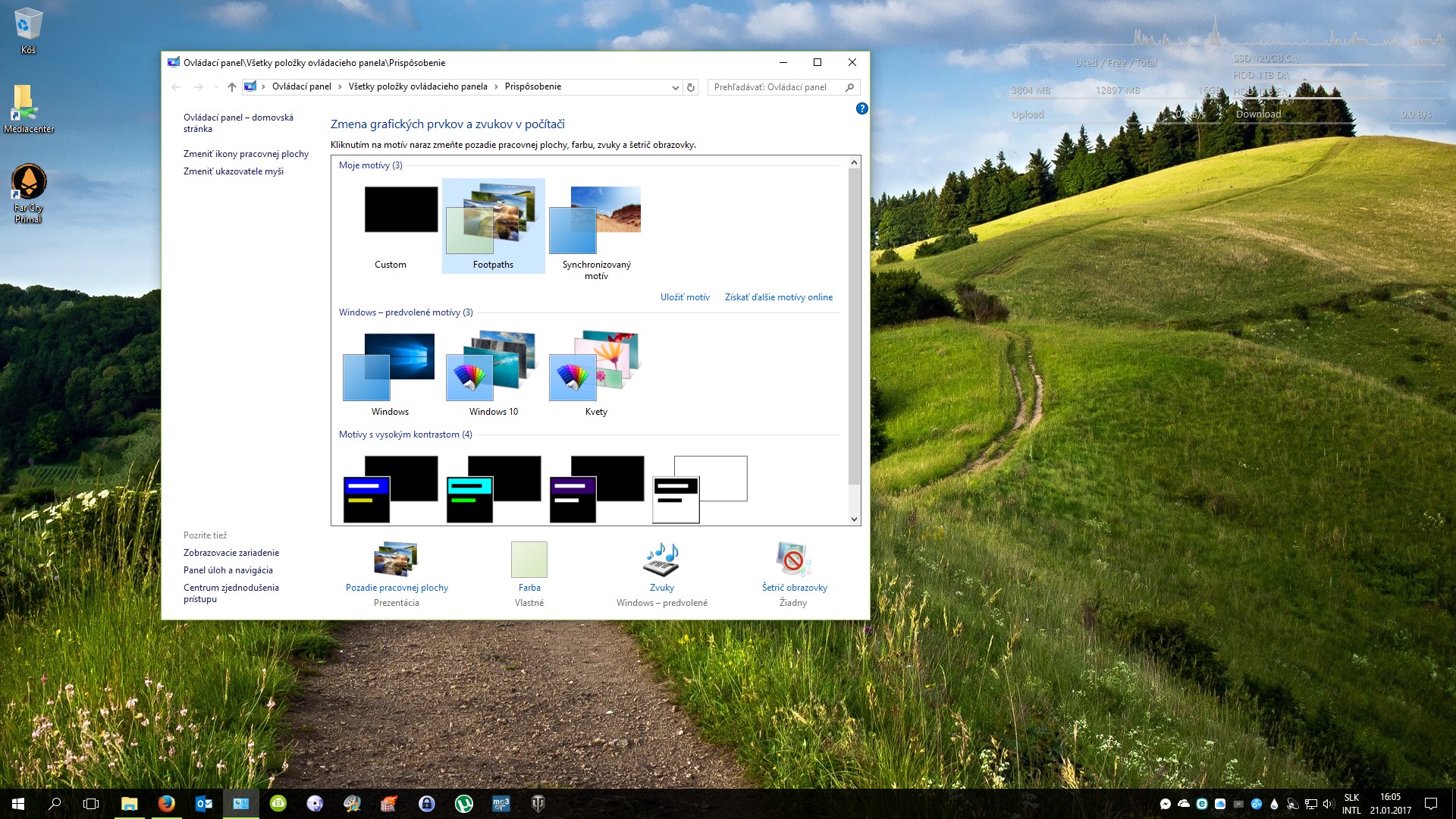Open the Outlook taskbar icon

pos(203,804)
